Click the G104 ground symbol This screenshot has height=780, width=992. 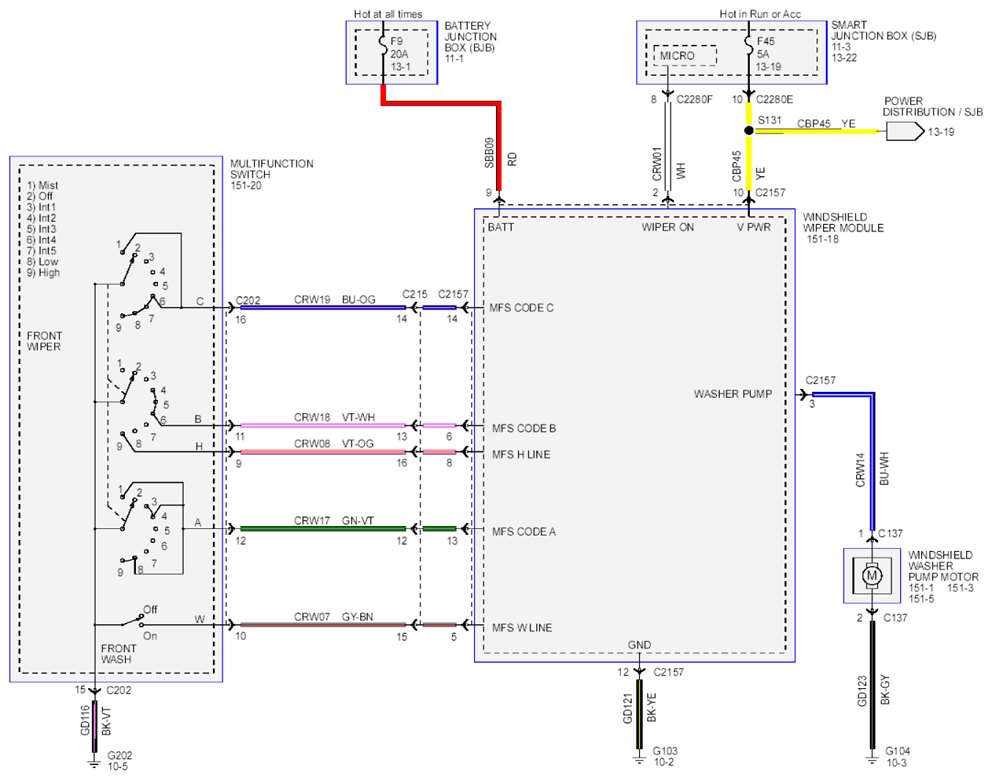pyautogui.click(x=872, y=759)
